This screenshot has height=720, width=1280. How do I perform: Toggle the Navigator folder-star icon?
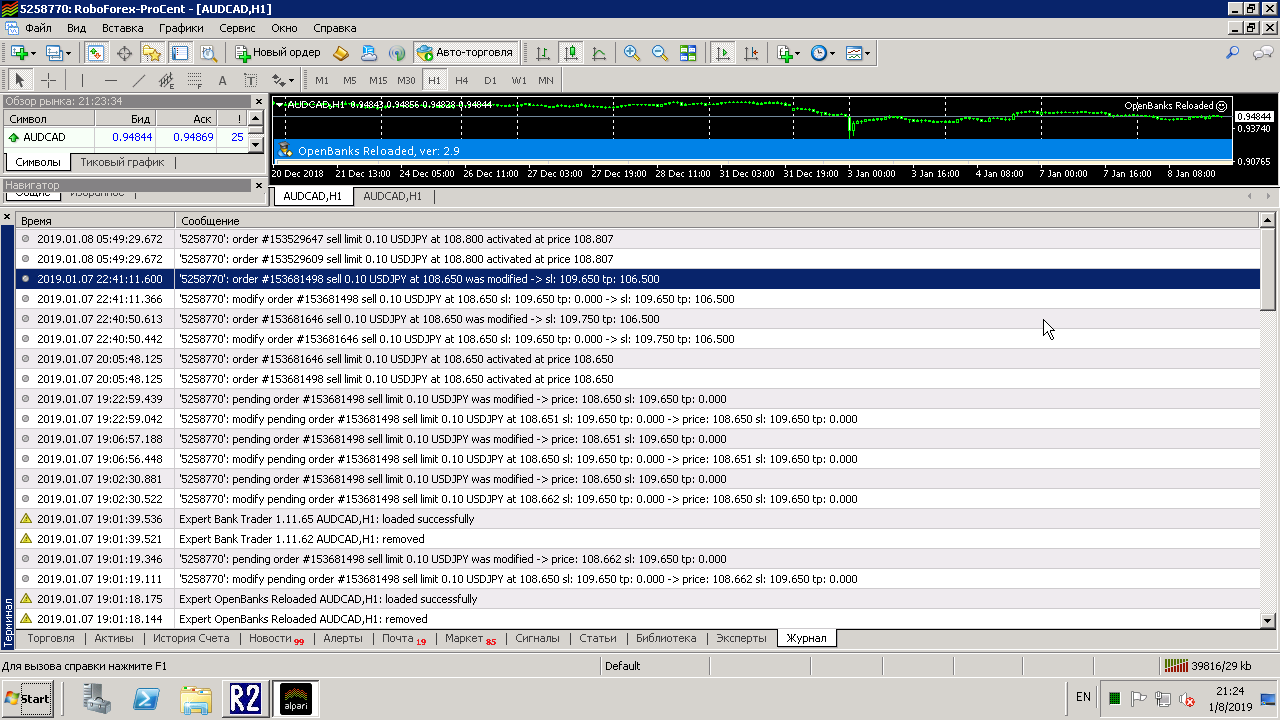152,53
